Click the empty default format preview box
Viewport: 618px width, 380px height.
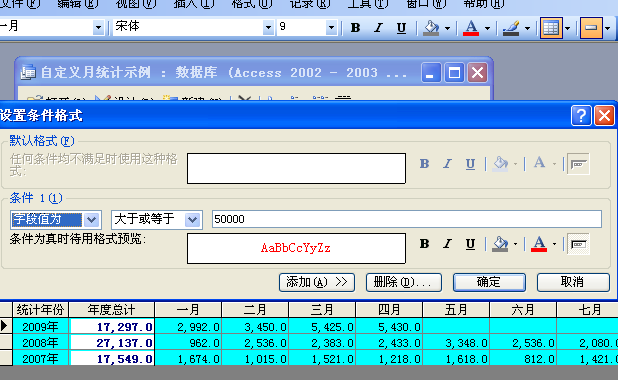[x=296, y=168]
